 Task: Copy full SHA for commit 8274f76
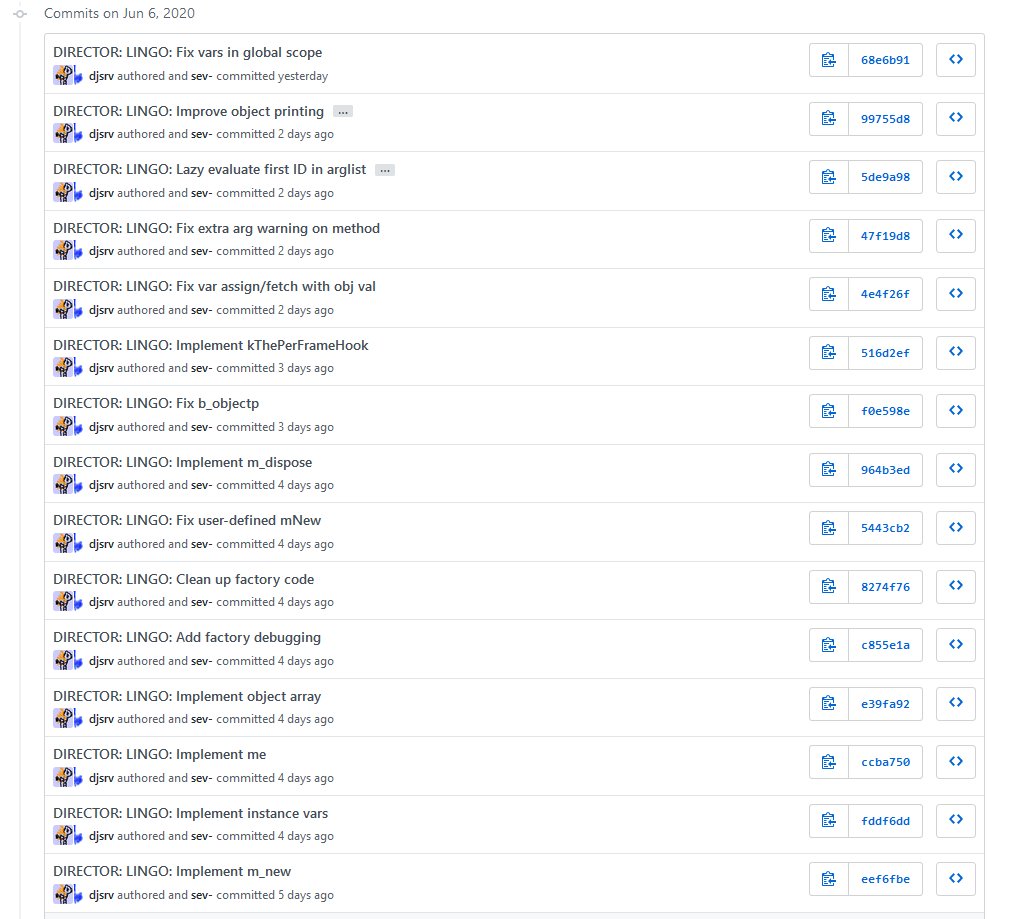click(x=829, y=587)
